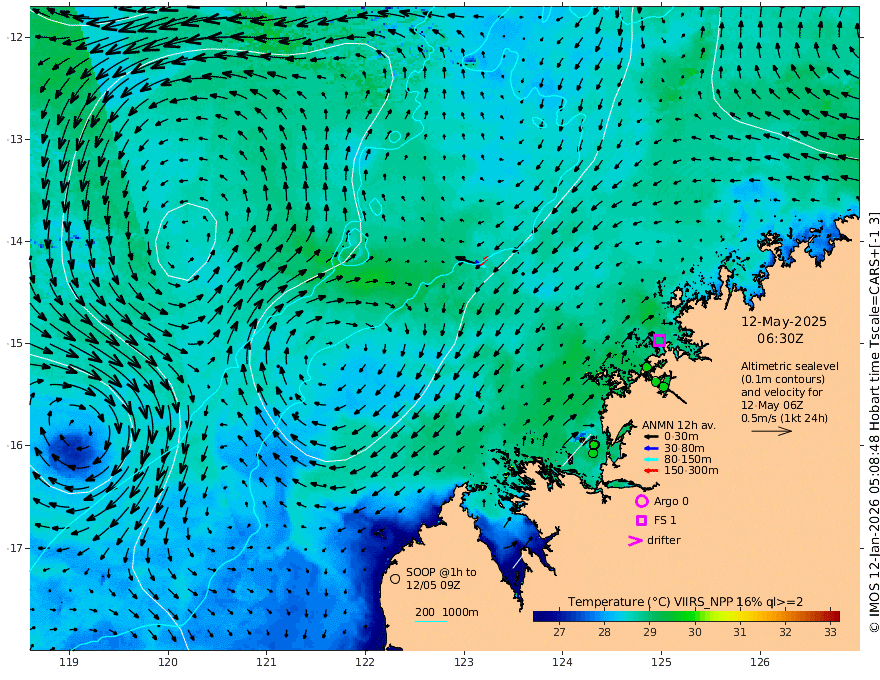Click the -17 latitude axis label
The width and height of the screenshot is (880, 680).
click(x=15, y=548)
